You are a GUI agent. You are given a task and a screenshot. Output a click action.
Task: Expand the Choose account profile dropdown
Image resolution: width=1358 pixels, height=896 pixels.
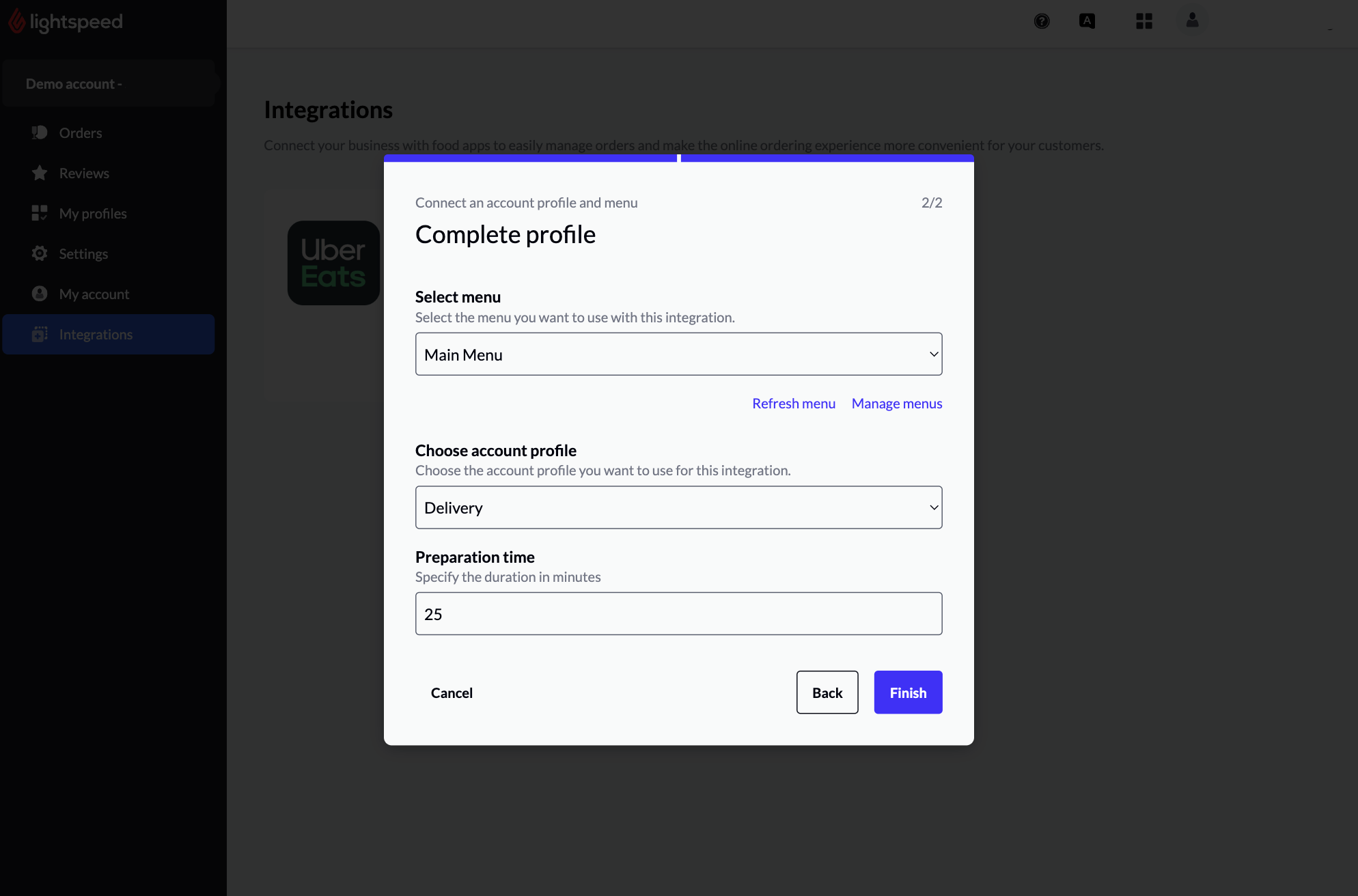point(679,507)
